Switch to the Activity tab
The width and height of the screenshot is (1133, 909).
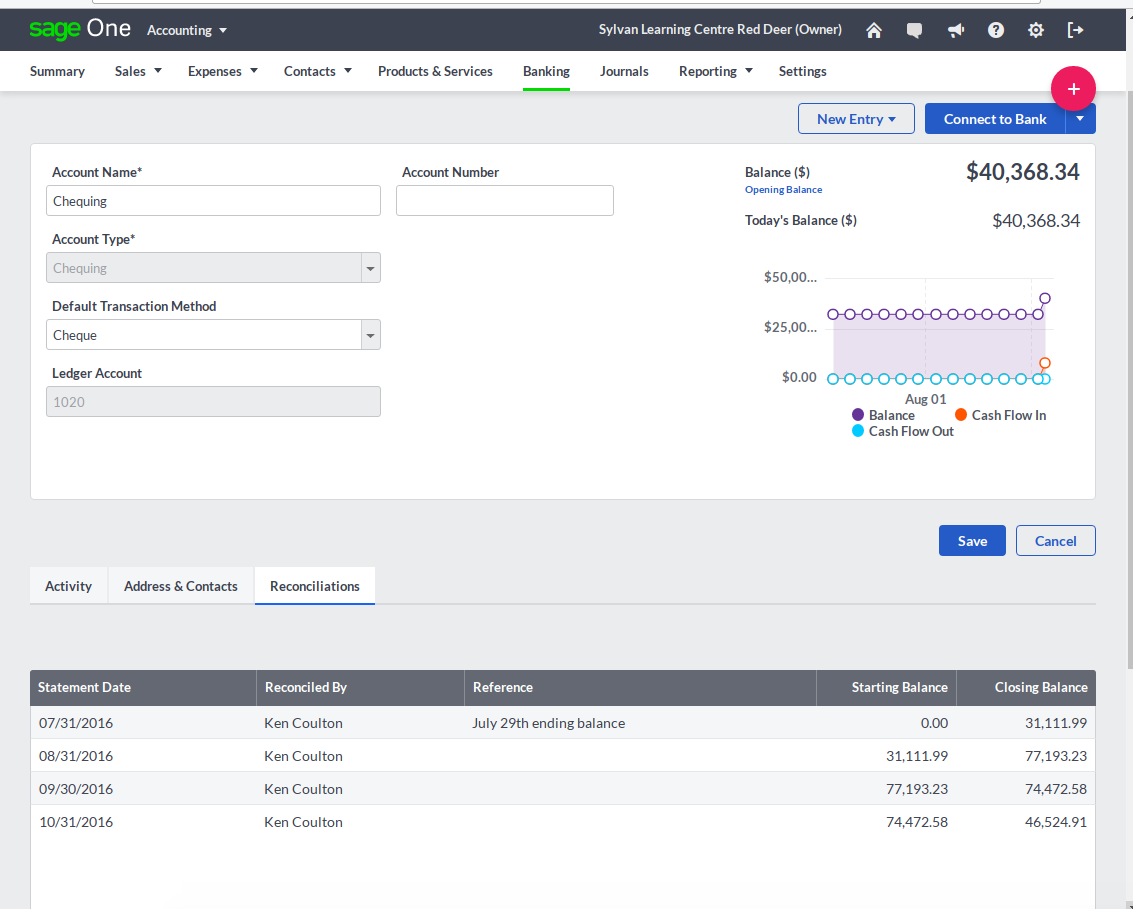click(69, 586)
